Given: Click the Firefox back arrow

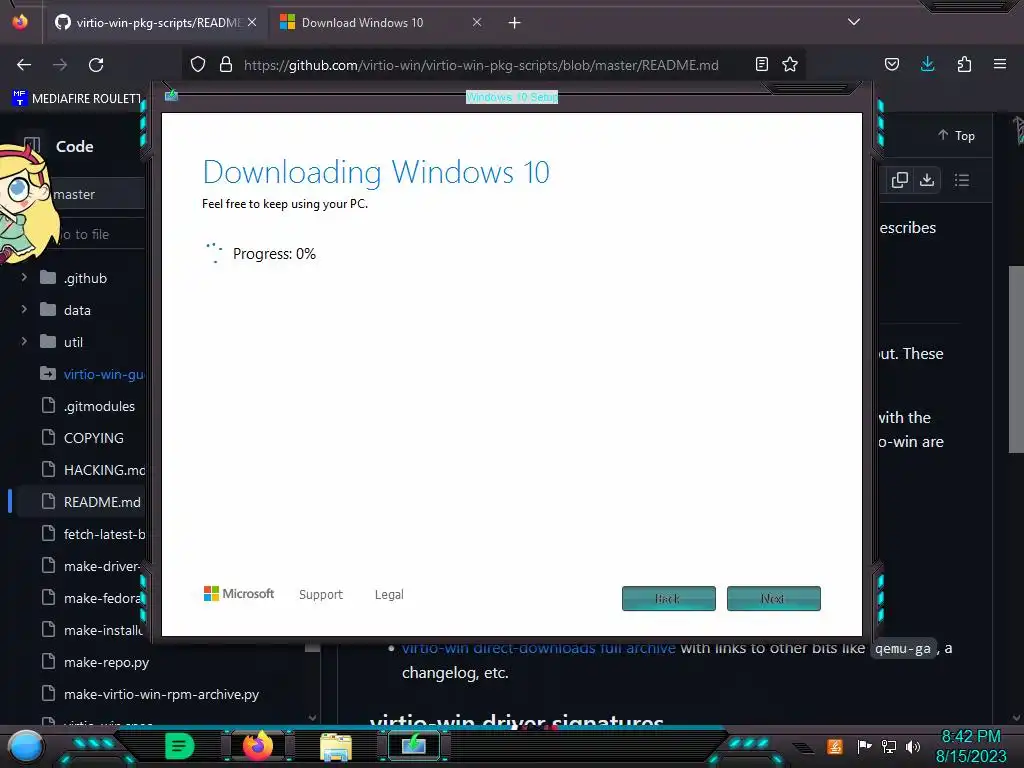Looking at the screenshot, I should point(24,65).
